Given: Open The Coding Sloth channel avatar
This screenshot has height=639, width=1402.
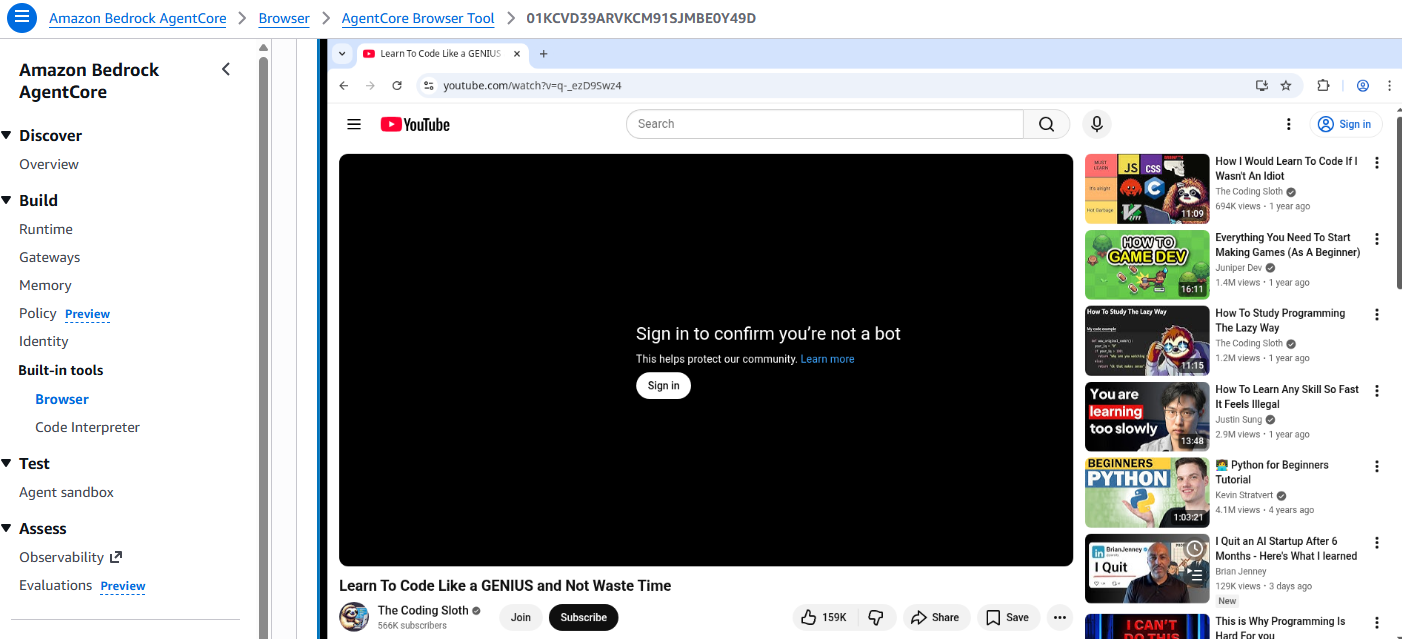Looking at the screenshot, I should coord(354,617).
